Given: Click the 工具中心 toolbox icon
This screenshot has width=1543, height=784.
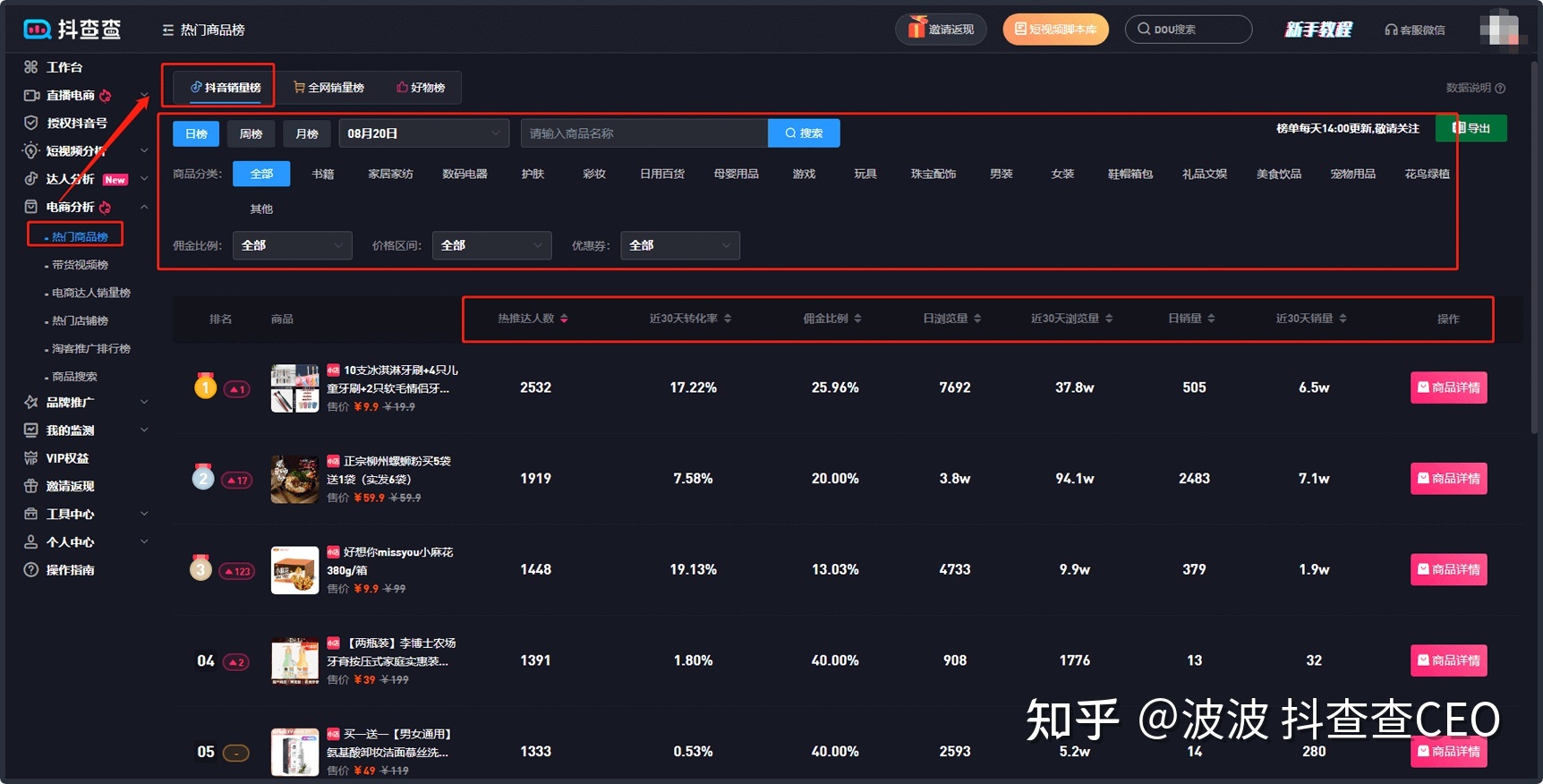Looking at the screenshot, I should (31, 514).
